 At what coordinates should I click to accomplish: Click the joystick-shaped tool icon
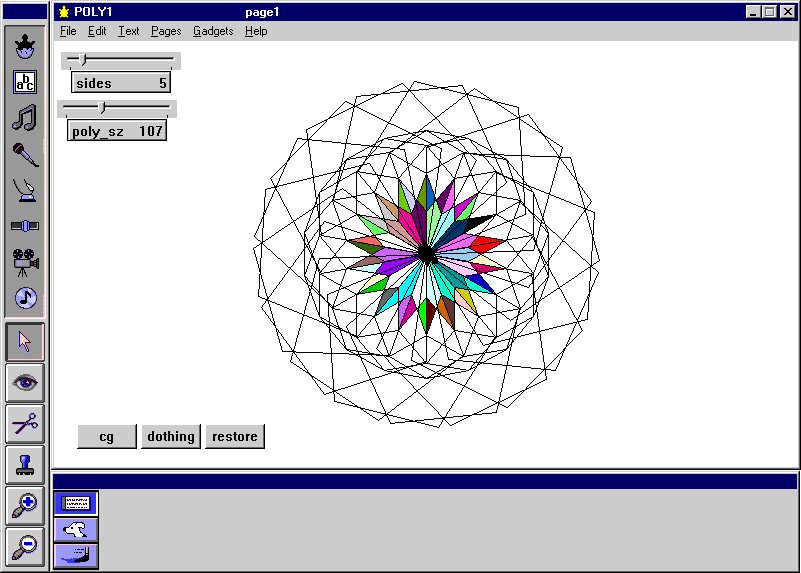point(25,190)
